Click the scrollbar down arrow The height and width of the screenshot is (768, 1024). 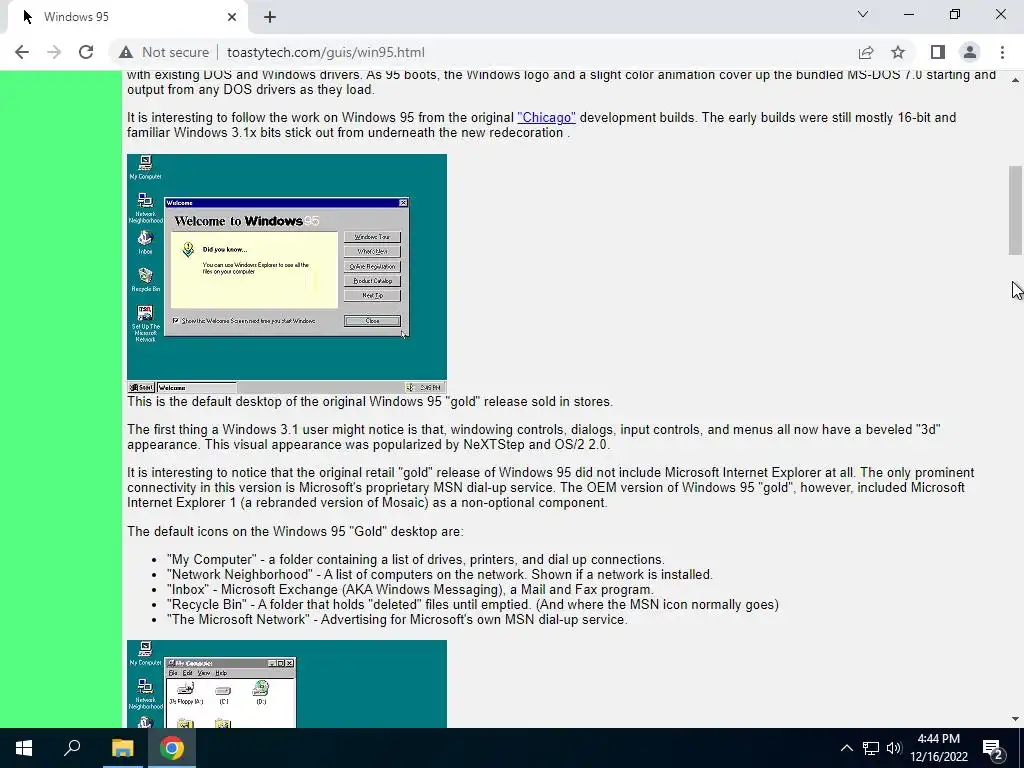(x=1015, y=719)
